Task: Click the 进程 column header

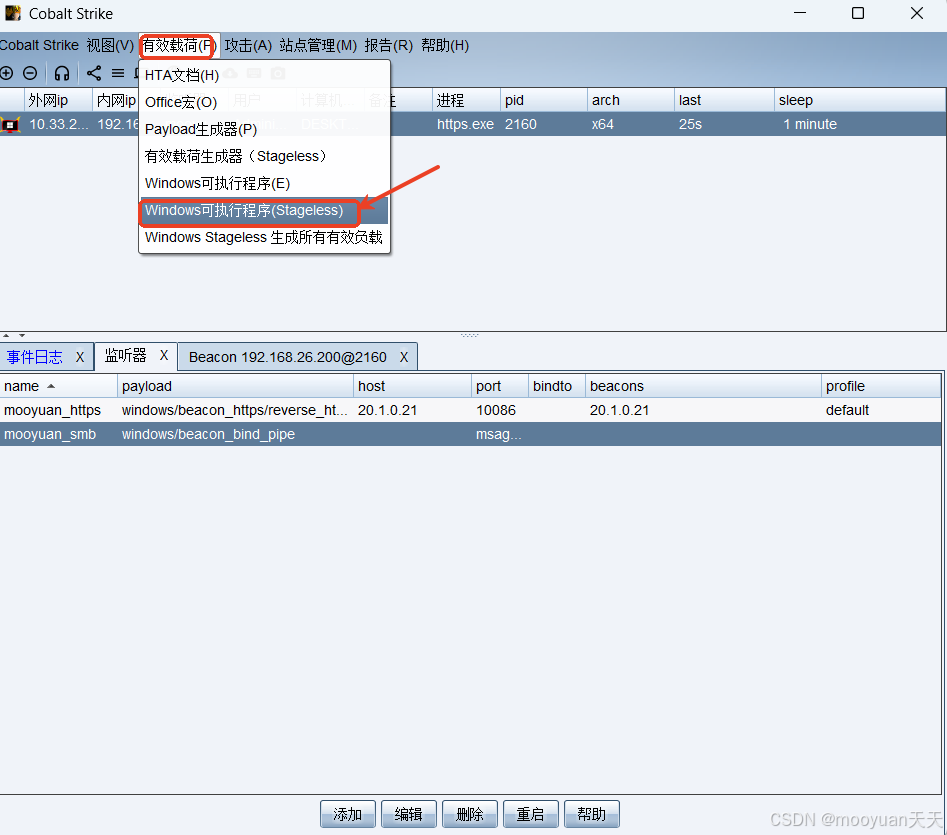Action: pyautogui.click(x=466, y=100)
